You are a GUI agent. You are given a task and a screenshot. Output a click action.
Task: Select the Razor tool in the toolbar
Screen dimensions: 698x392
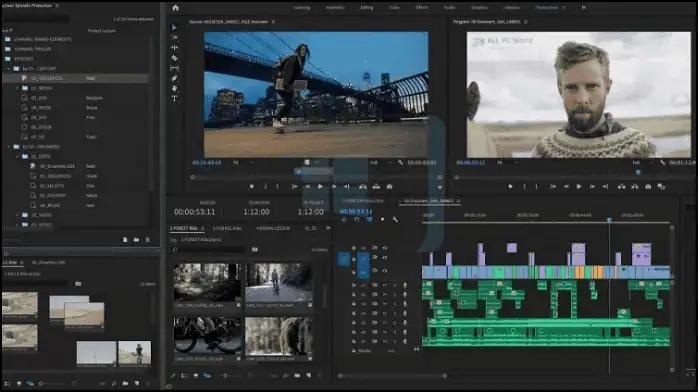174,58
